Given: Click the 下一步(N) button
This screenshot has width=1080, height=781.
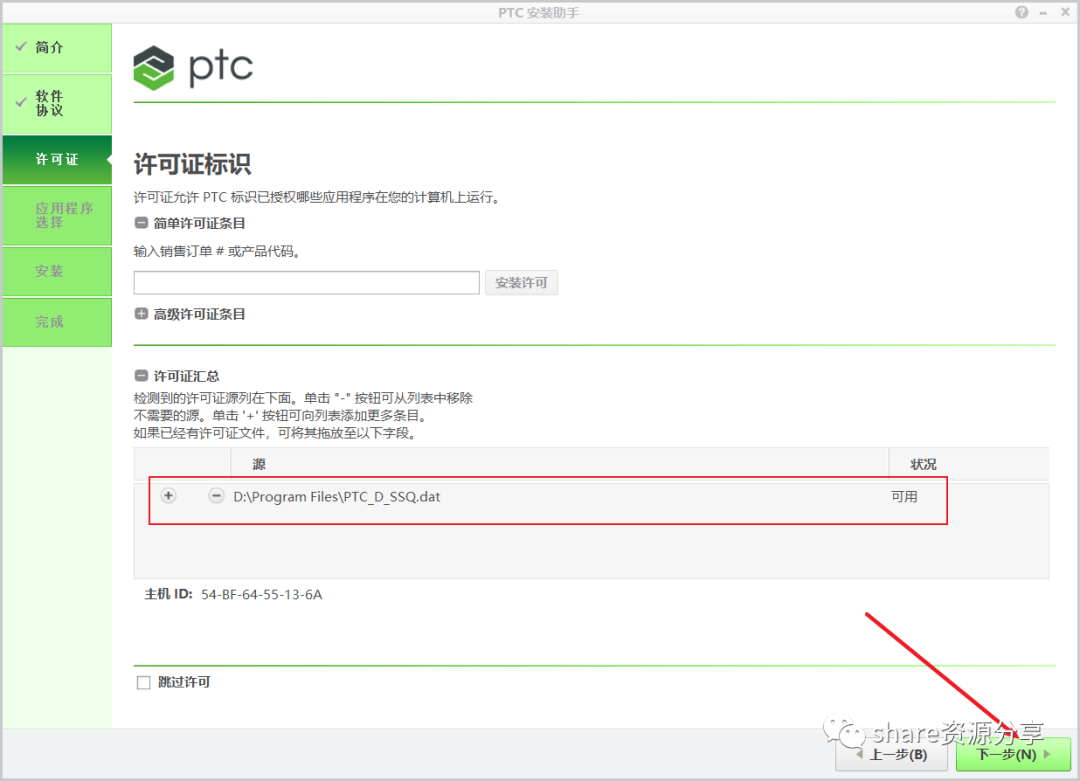Looking at the screenshot, I should pyautogui.click(x=1010, y=755).
